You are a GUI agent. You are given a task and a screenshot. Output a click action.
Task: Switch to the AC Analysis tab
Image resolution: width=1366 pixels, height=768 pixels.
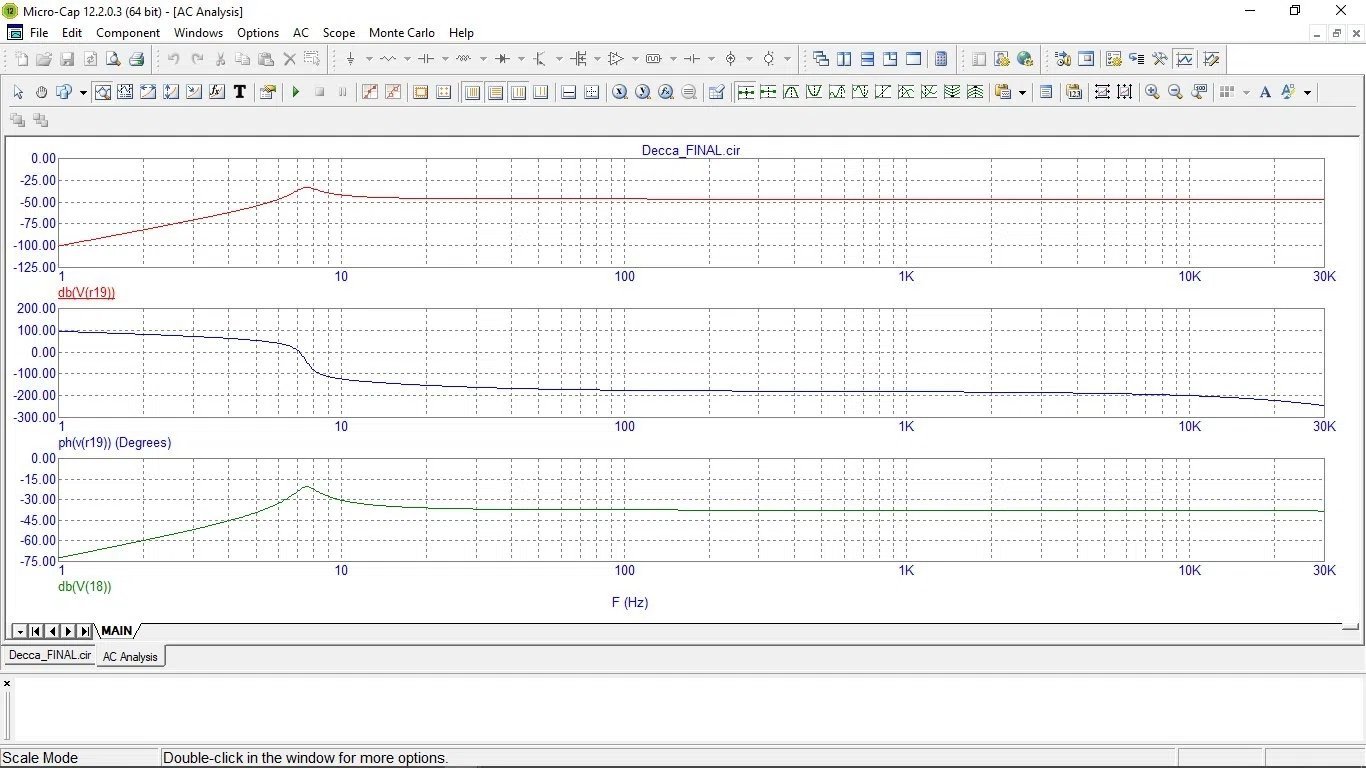tap(130, 657)
